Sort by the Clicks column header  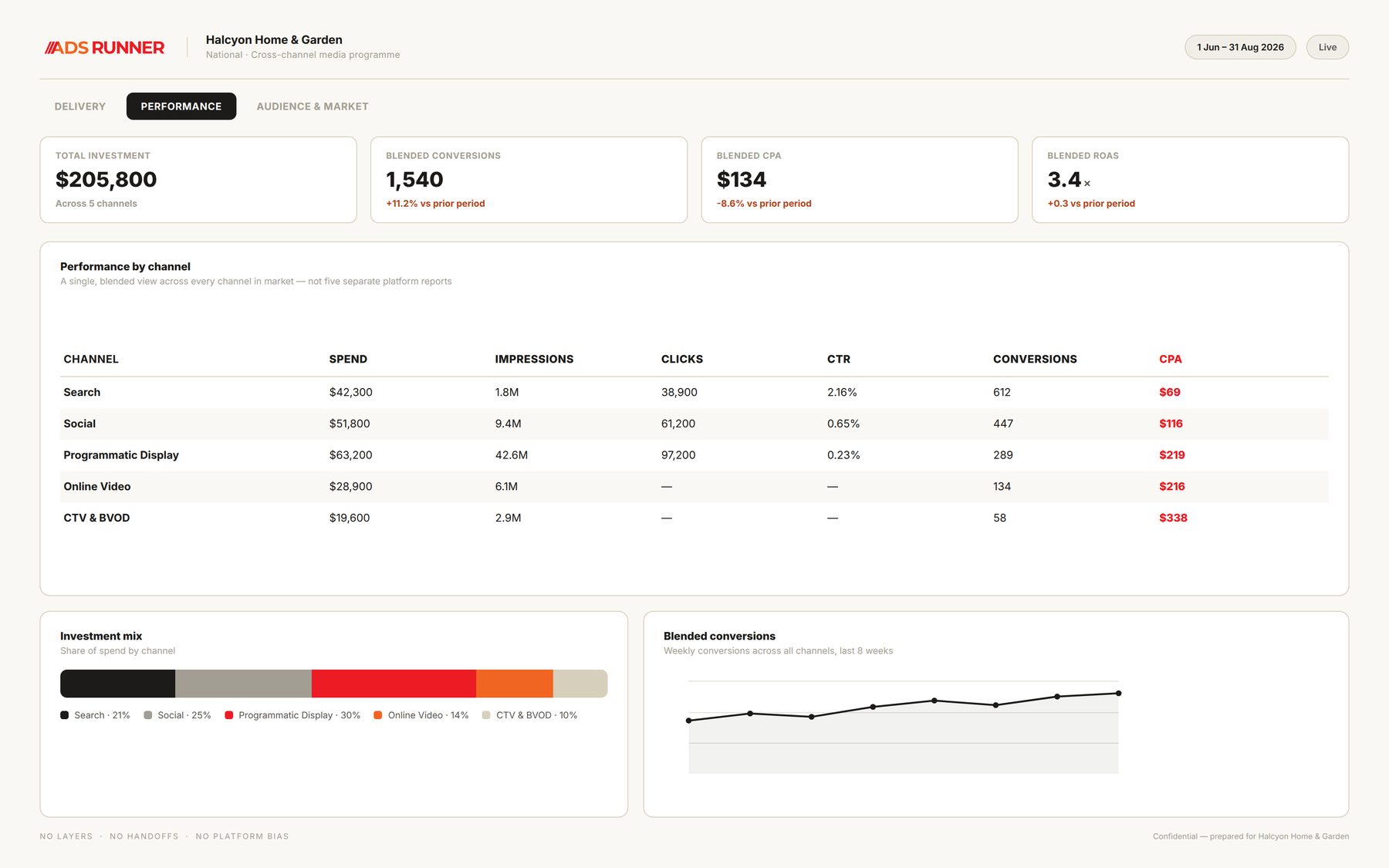click(682, 360)
